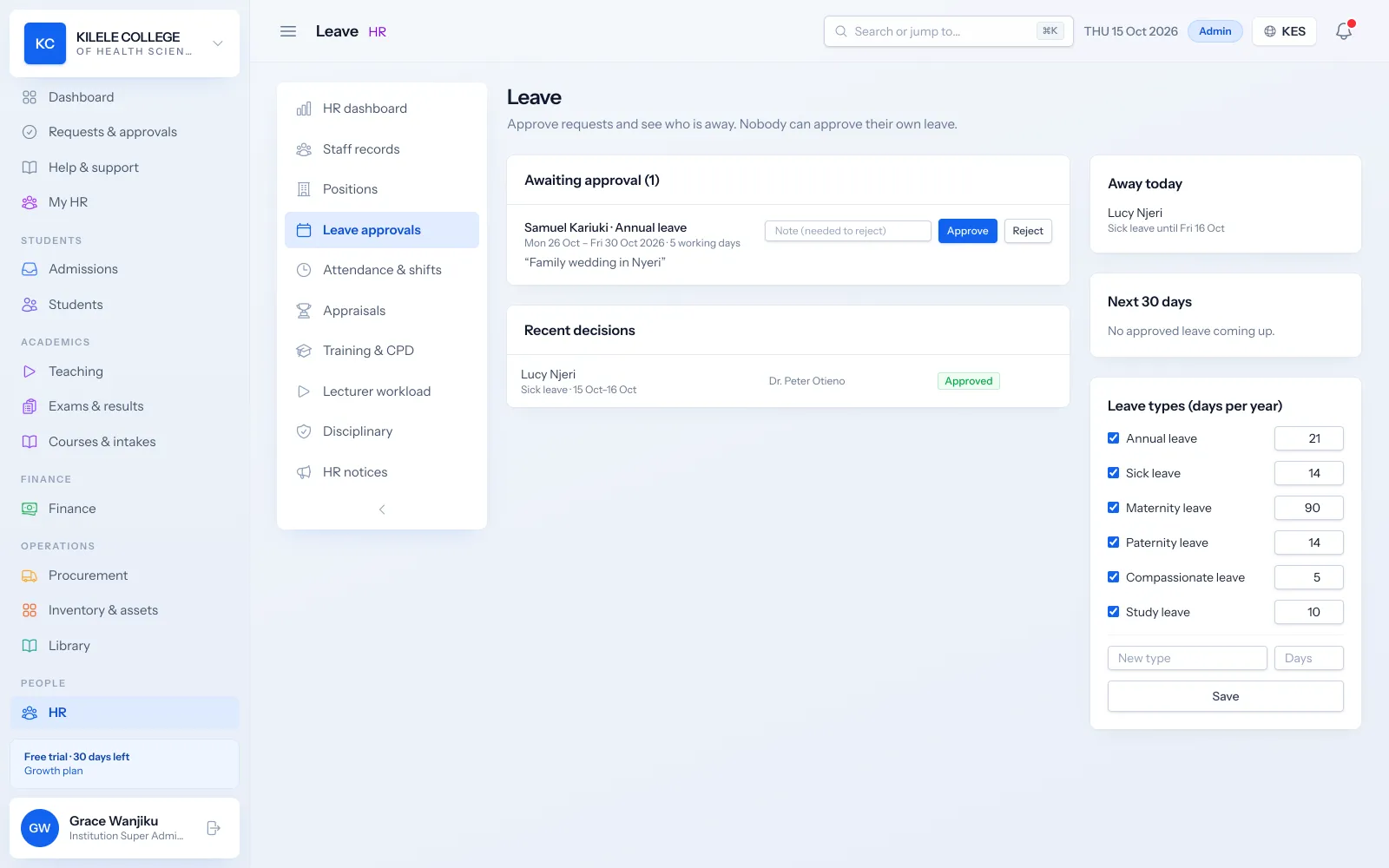Click the logout icon beside Grace Wanjiku
This screenshot has width=1389, height=868.
coord(214,828)
